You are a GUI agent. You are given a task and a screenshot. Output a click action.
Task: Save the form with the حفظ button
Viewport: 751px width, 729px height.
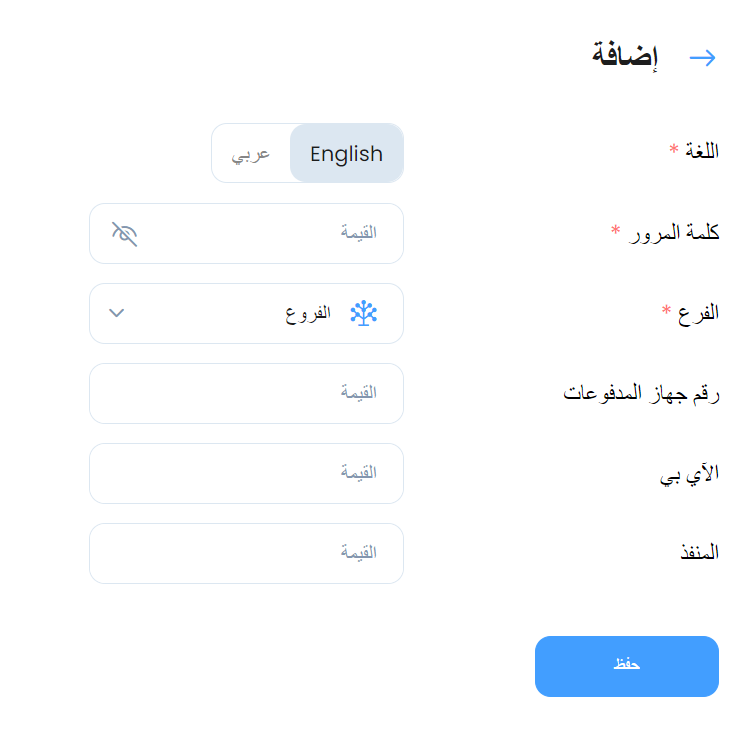[x=626, y=666]
